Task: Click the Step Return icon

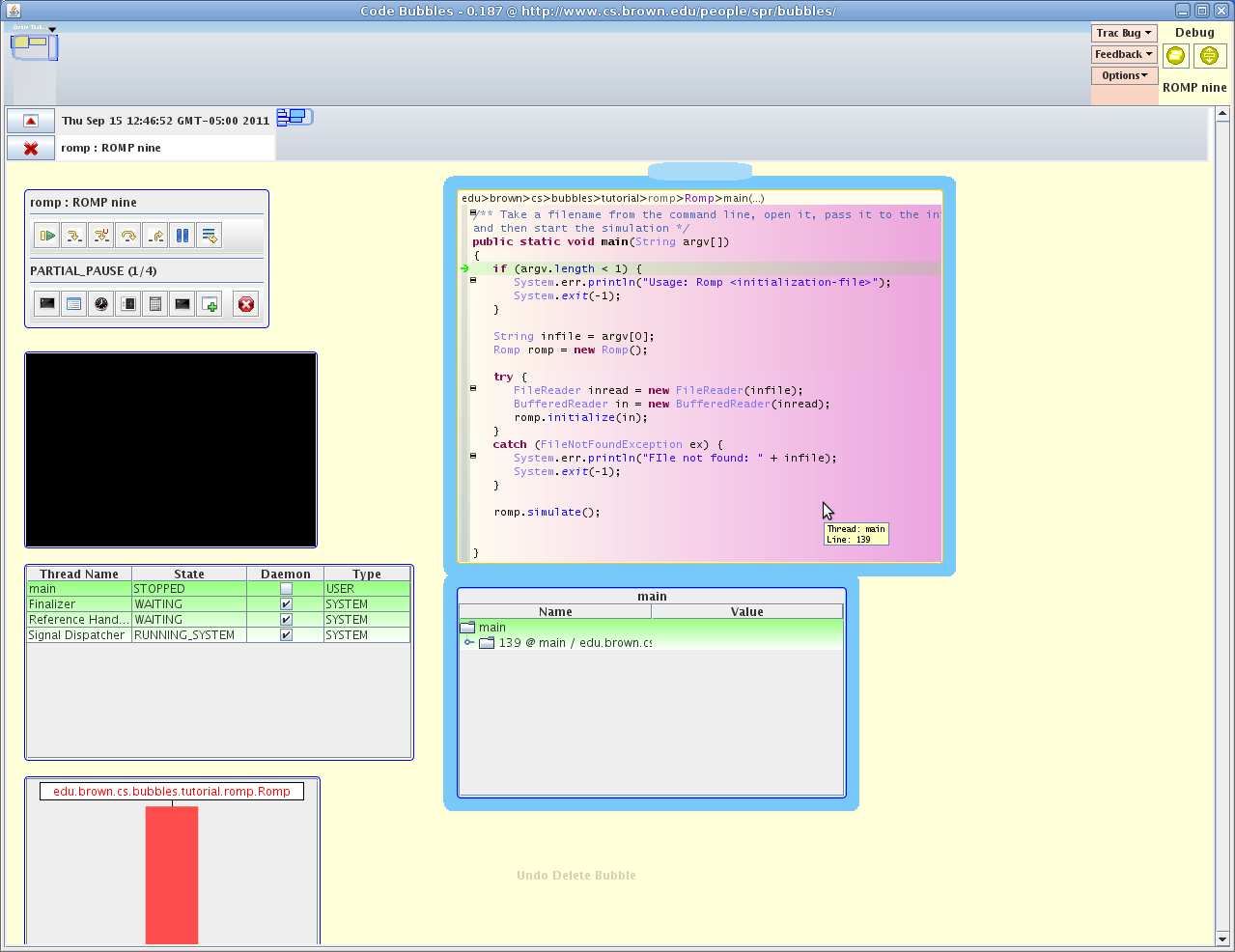Action: click(155, 236)
